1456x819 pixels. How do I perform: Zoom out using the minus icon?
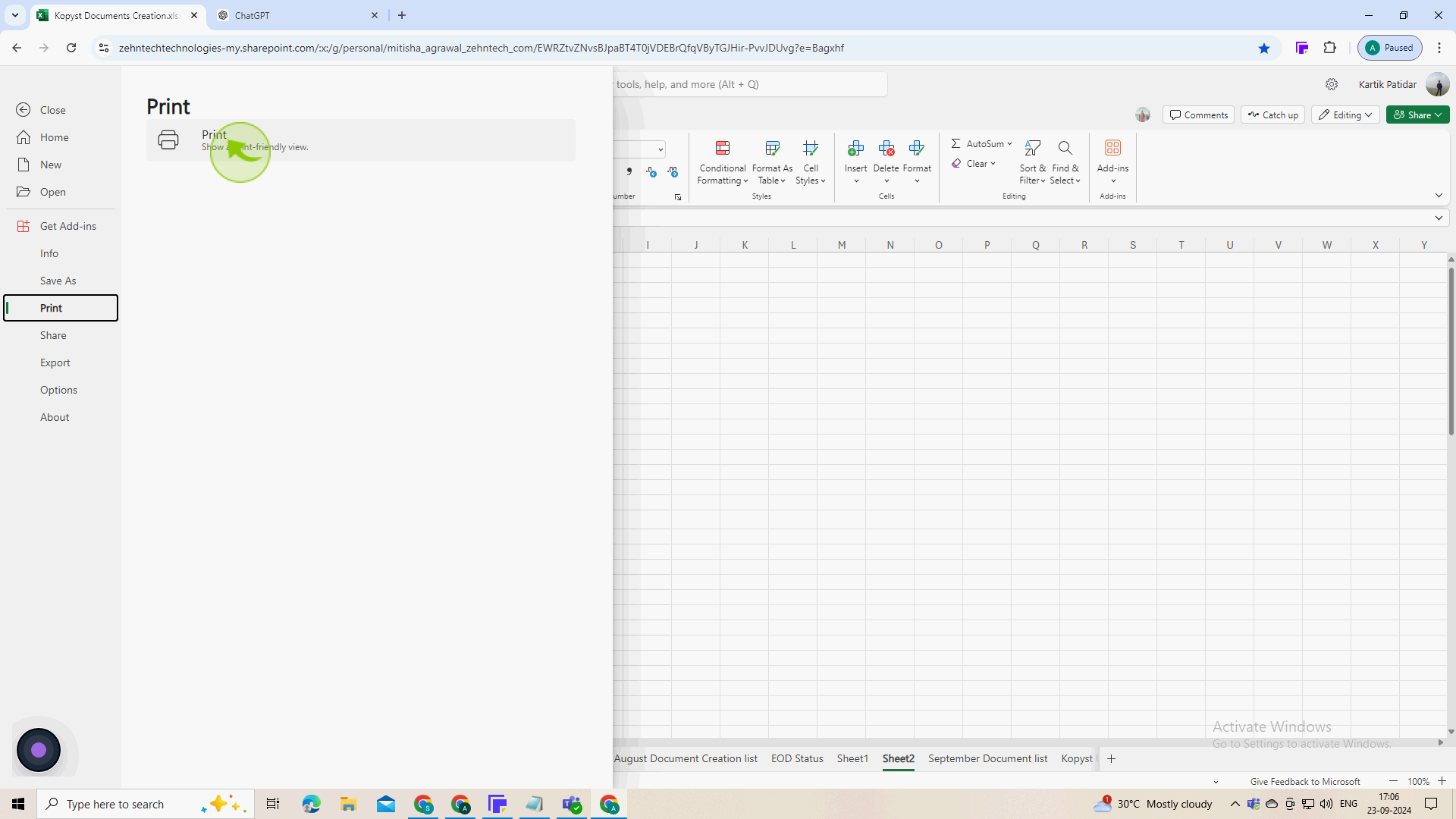coord(1393,781)
